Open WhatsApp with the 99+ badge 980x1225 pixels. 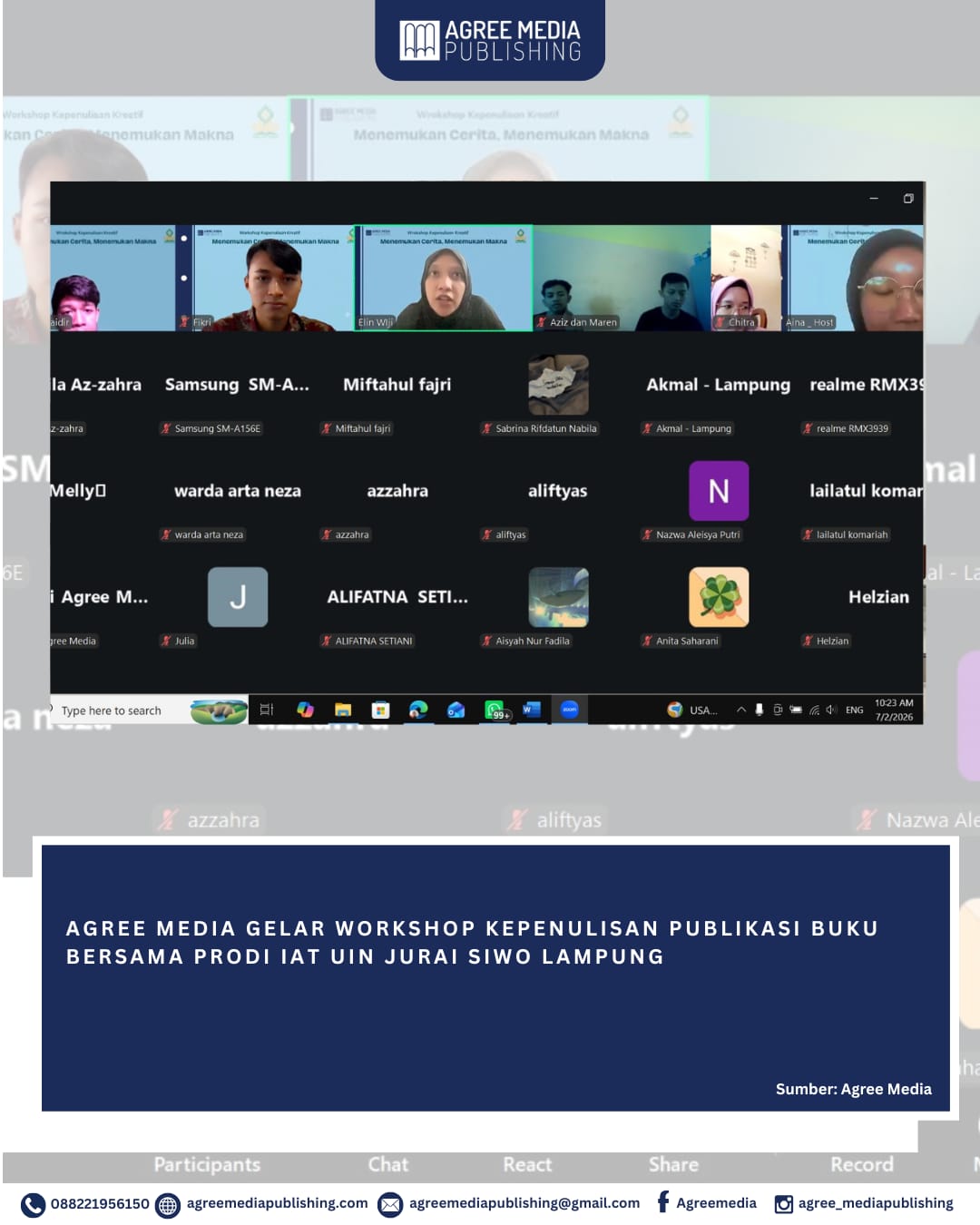495,710
